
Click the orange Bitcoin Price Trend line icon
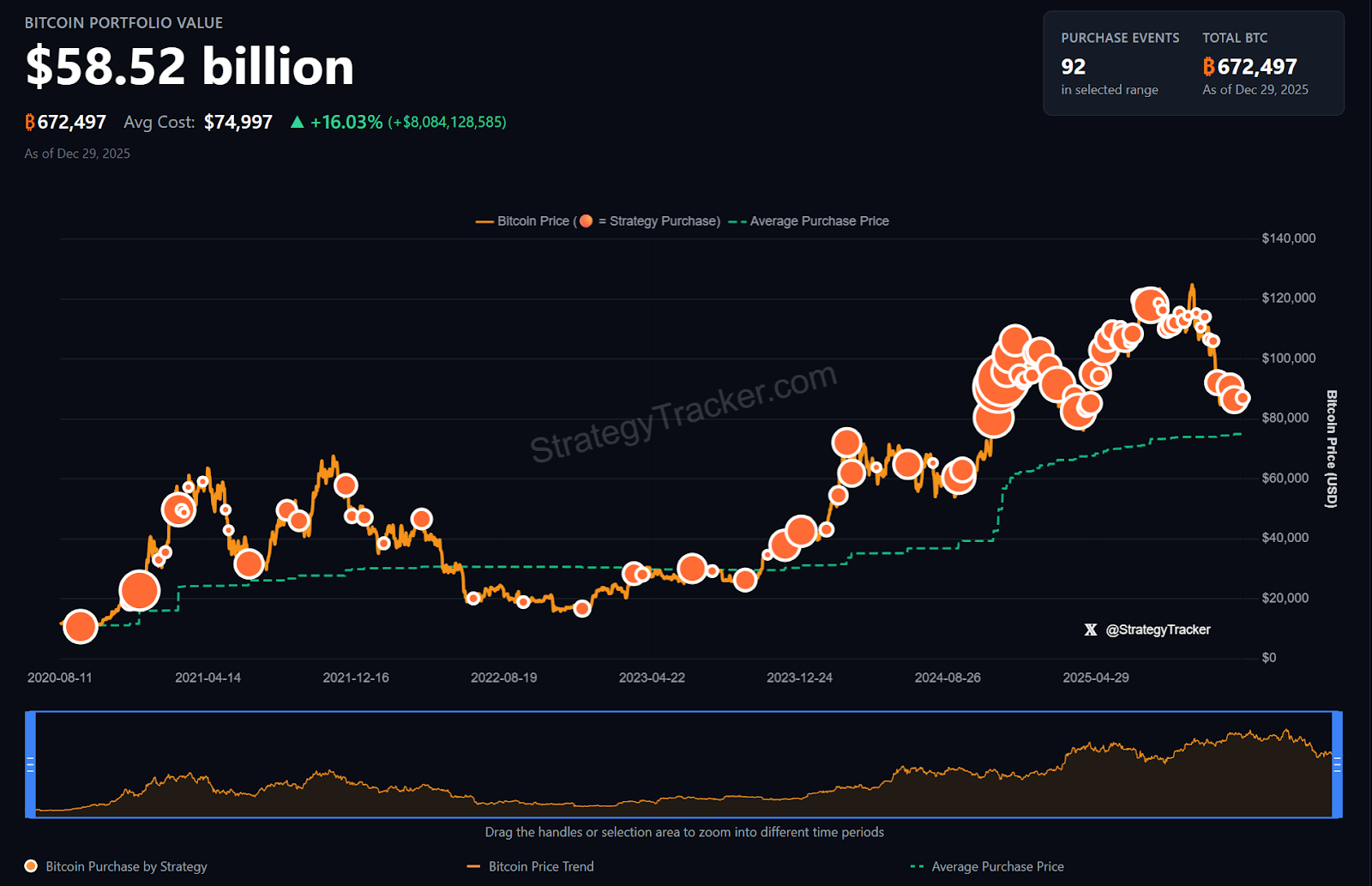[x=472, y=866]
